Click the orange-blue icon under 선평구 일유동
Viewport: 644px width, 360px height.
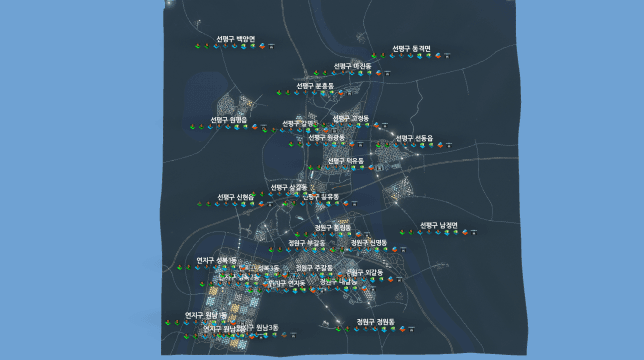click(346, 203)
